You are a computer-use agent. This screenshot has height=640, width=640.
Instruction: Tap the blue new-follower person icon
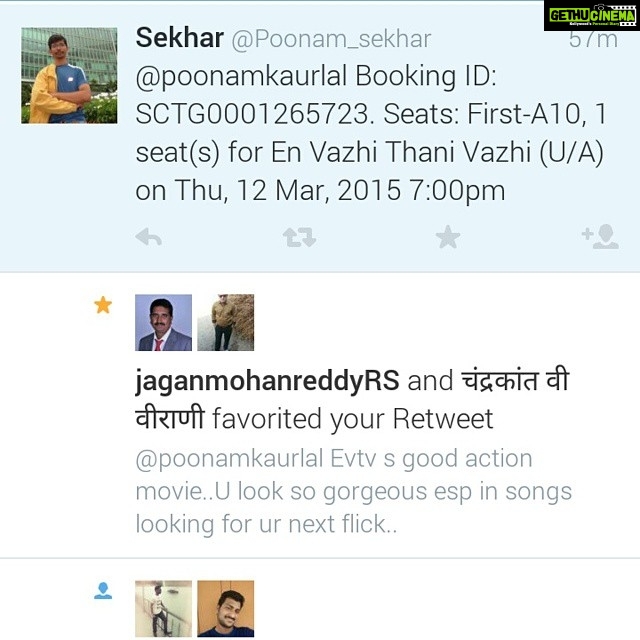point(103,591)
